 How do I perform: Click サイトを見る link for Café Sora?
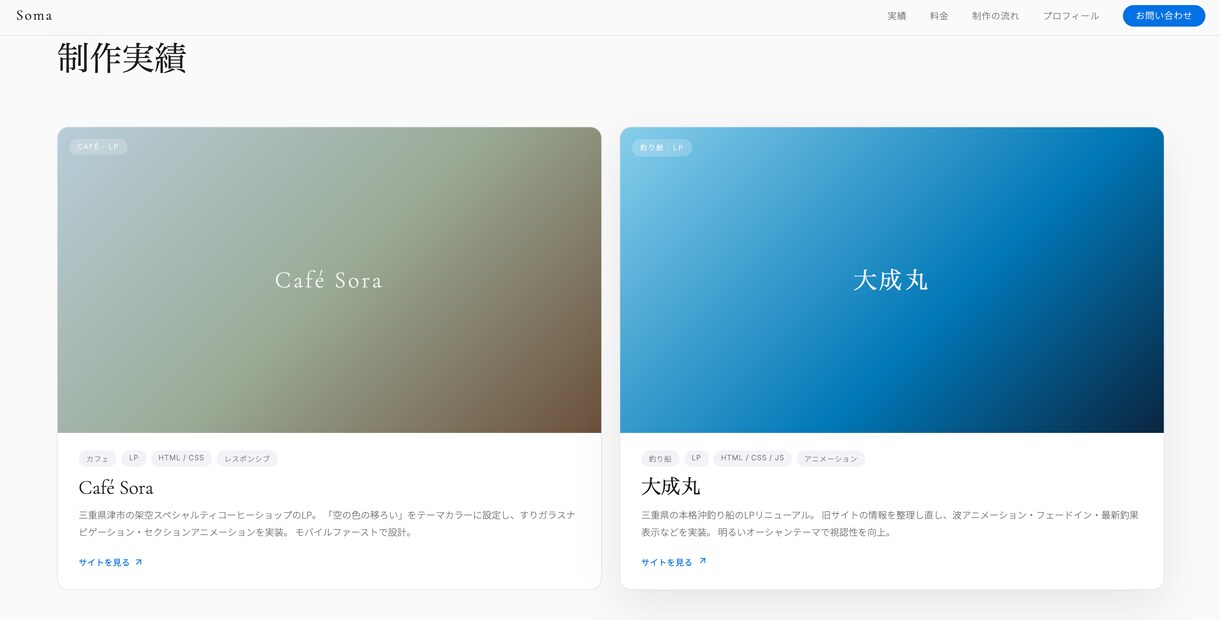pyautogui.click(x=111, y=562)
